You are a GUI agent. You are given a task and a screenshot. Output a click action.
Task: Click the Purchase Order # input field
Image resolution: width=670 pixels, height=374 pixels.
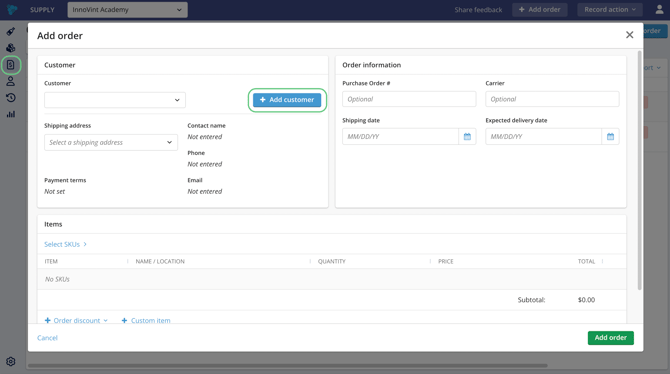409,99
